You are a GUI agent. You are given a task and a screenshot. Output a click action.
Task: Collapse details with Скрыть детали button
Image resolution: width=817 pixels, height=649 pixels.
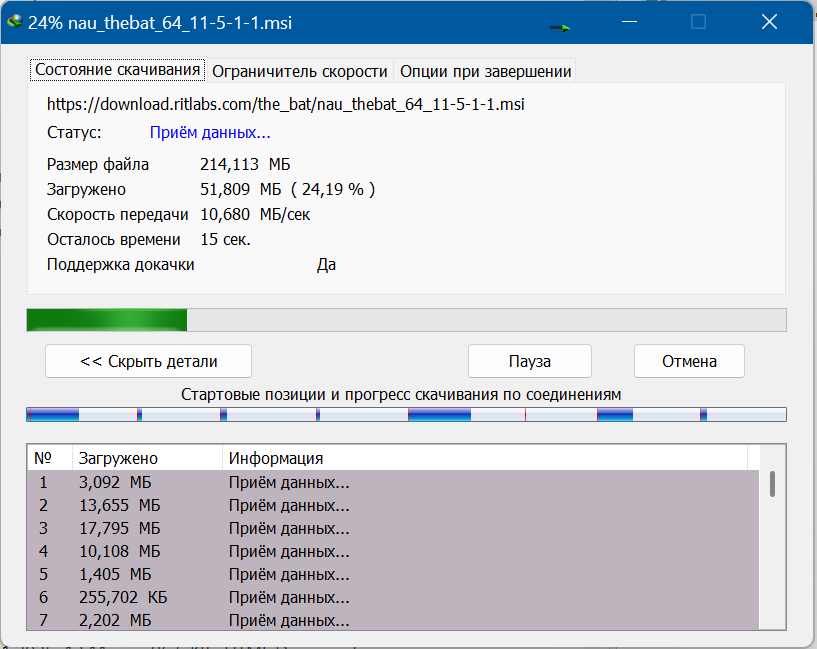148,361
